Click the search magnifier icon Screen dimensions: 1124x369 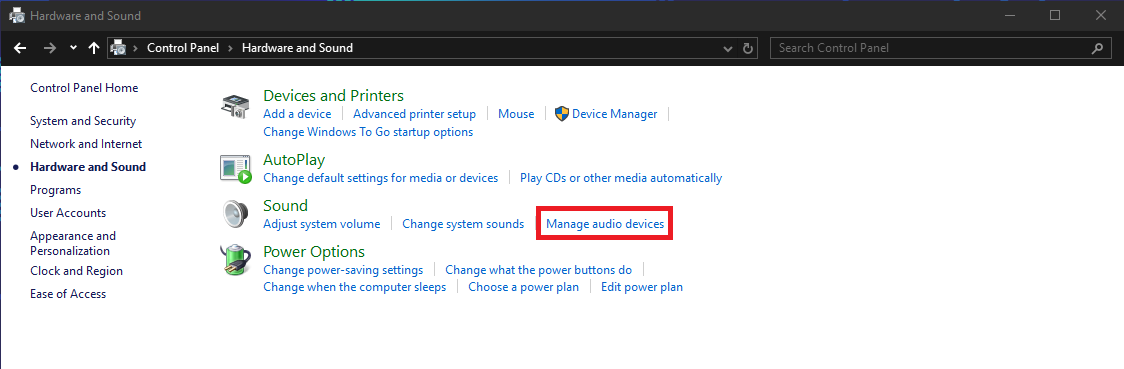pos(1097,48)
